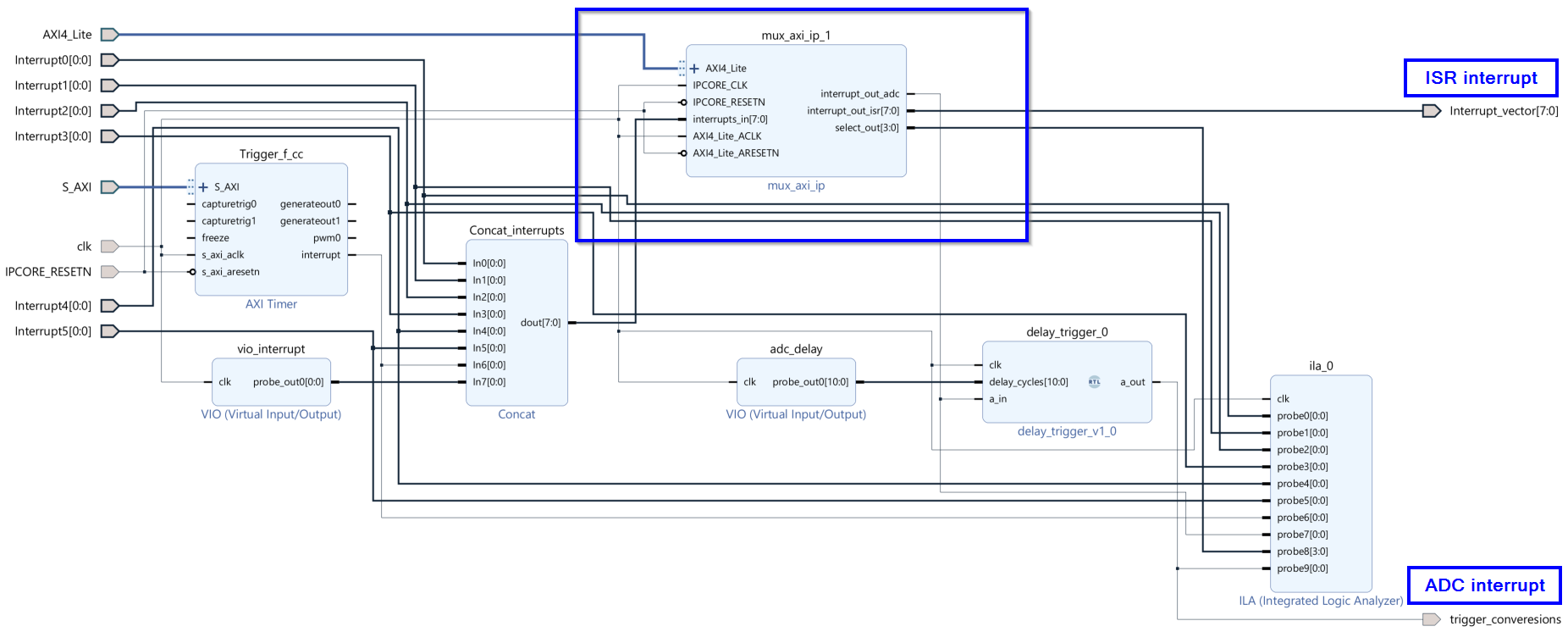The width and height of the screenshot is (1568, 643).
Task: Click the interrupt_out_isr[7:0] output pin
Action: click(853, 111)
